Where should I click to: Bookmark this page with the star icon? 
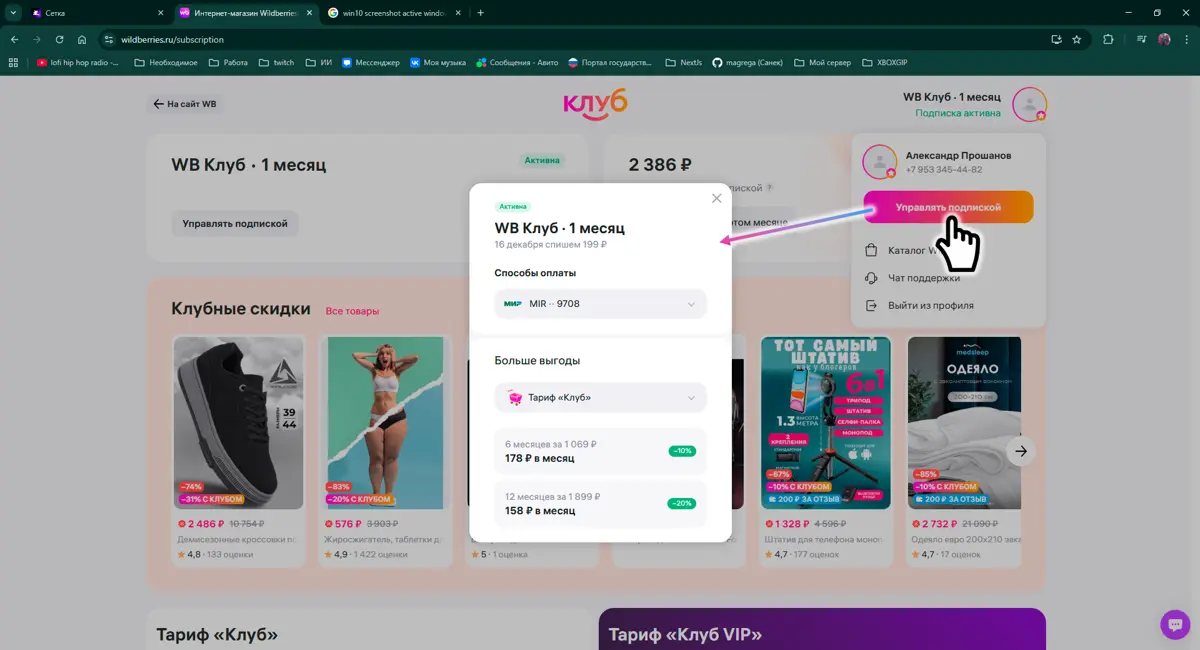pyautogui.click(x=1077, y=39)
